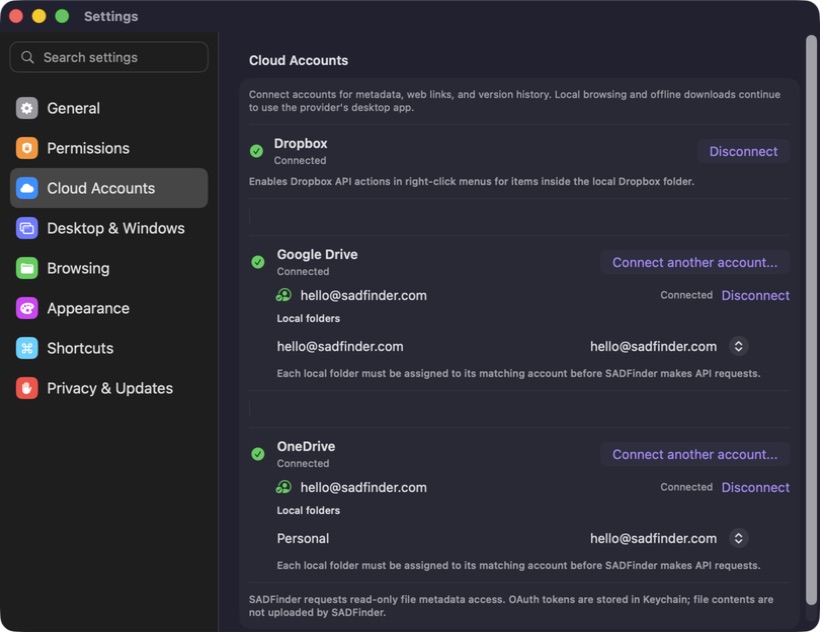Screen dimensions: 820x632
Task: Click the Google Drive service name
Action: tap(317, 254)
